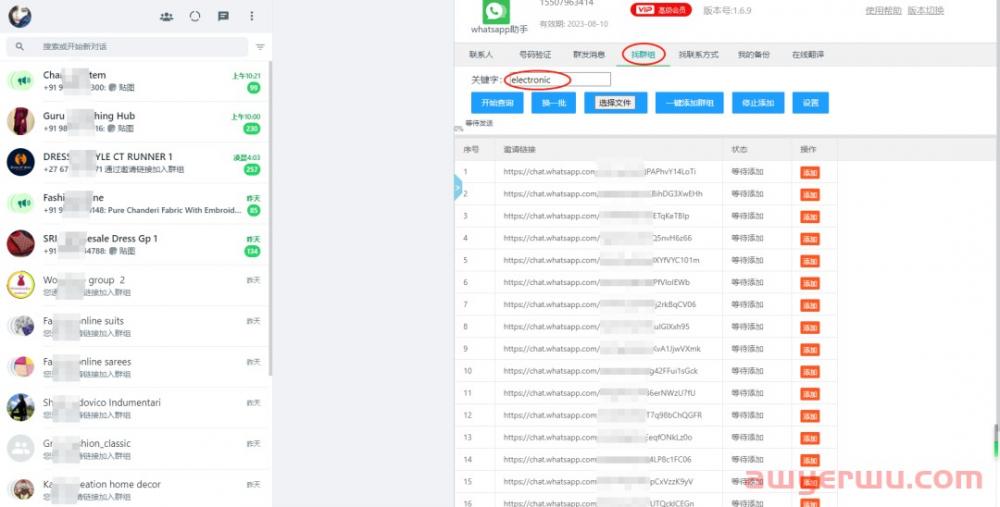Click 添加 button in row 5
The height and width of the screenshot is (507, 1000).
810,261
